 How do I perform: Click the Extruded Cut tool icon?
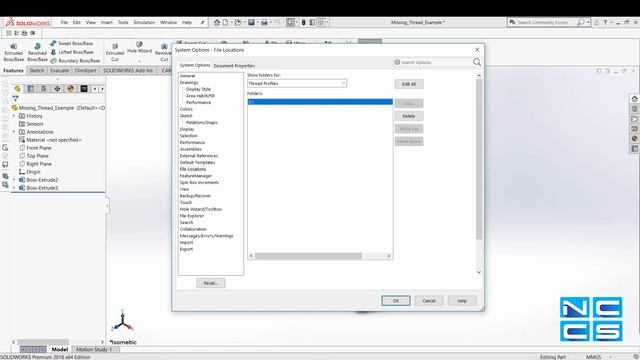coord(115,47)
